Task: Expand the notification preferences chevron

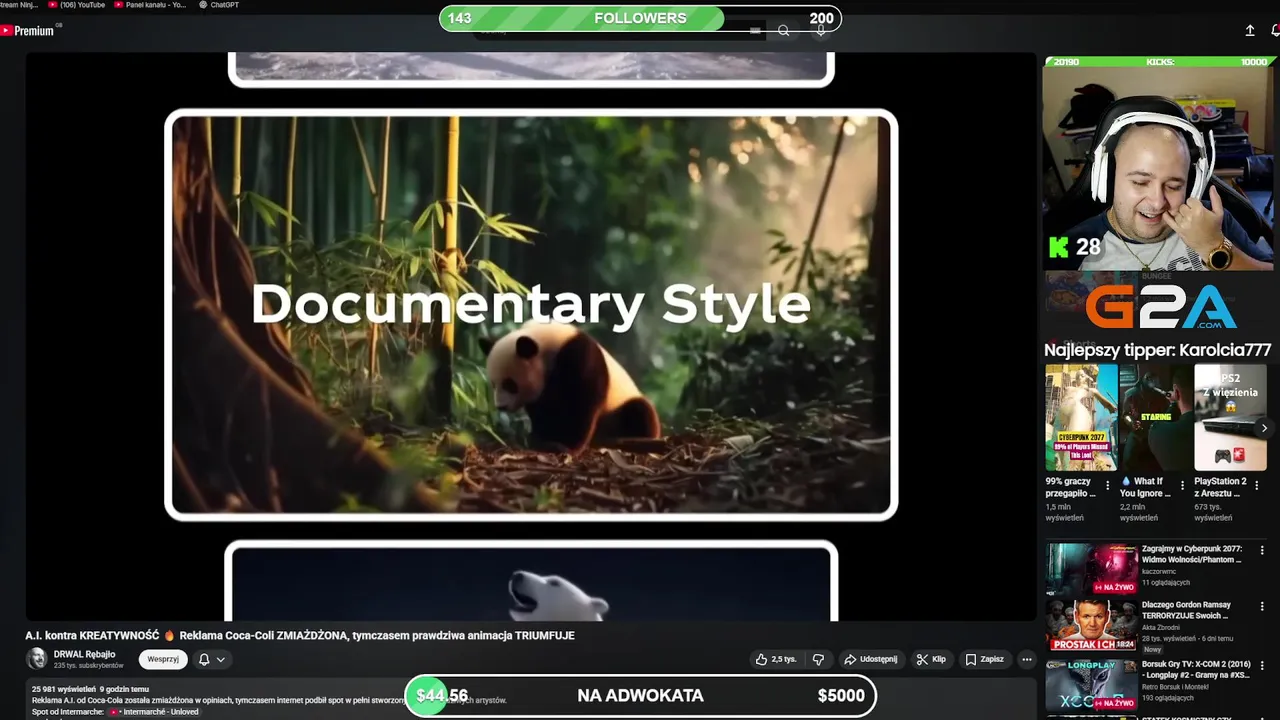Action: 221,660
